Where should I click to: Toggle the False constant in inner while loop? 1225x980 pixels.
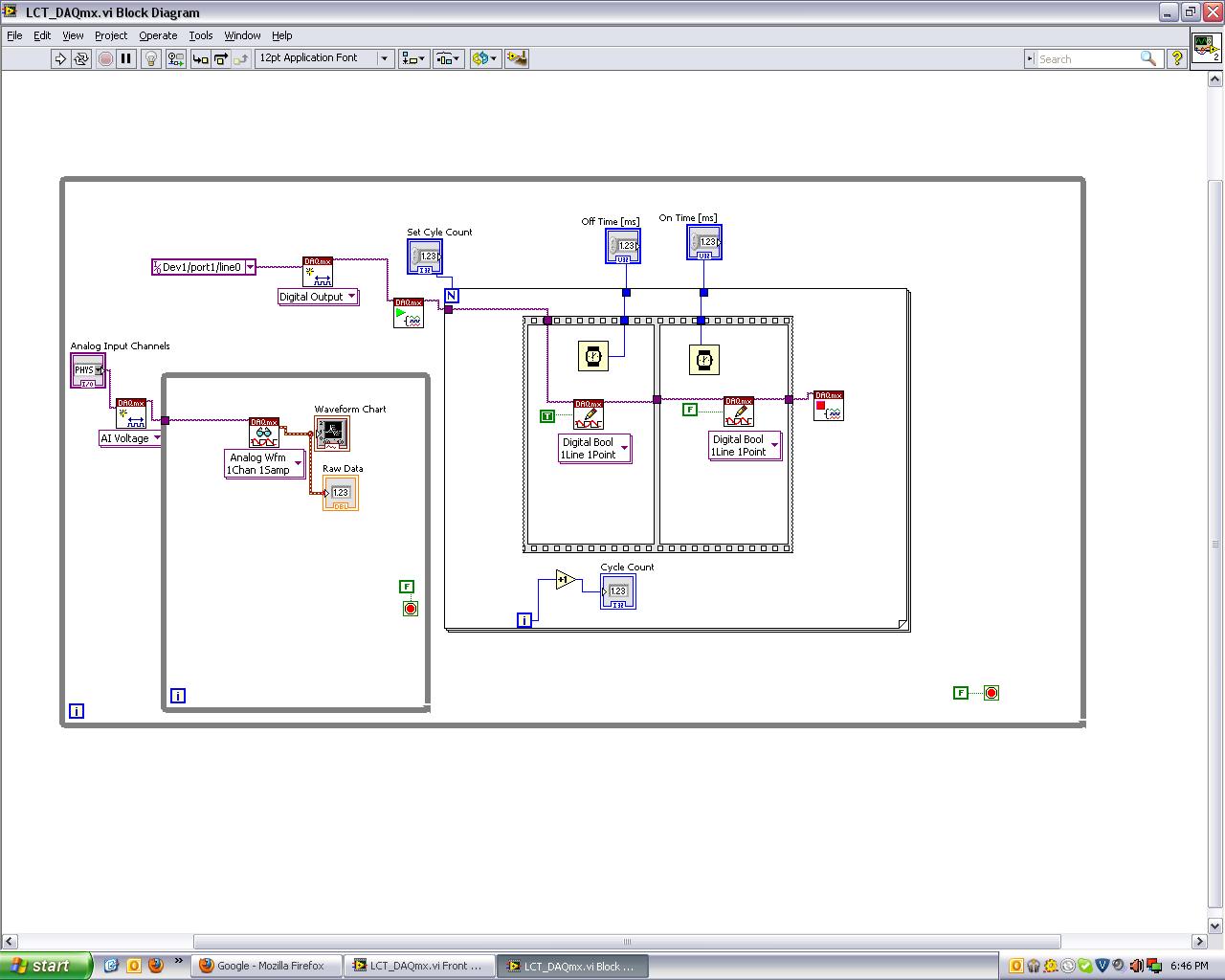(x=407, y=587)
